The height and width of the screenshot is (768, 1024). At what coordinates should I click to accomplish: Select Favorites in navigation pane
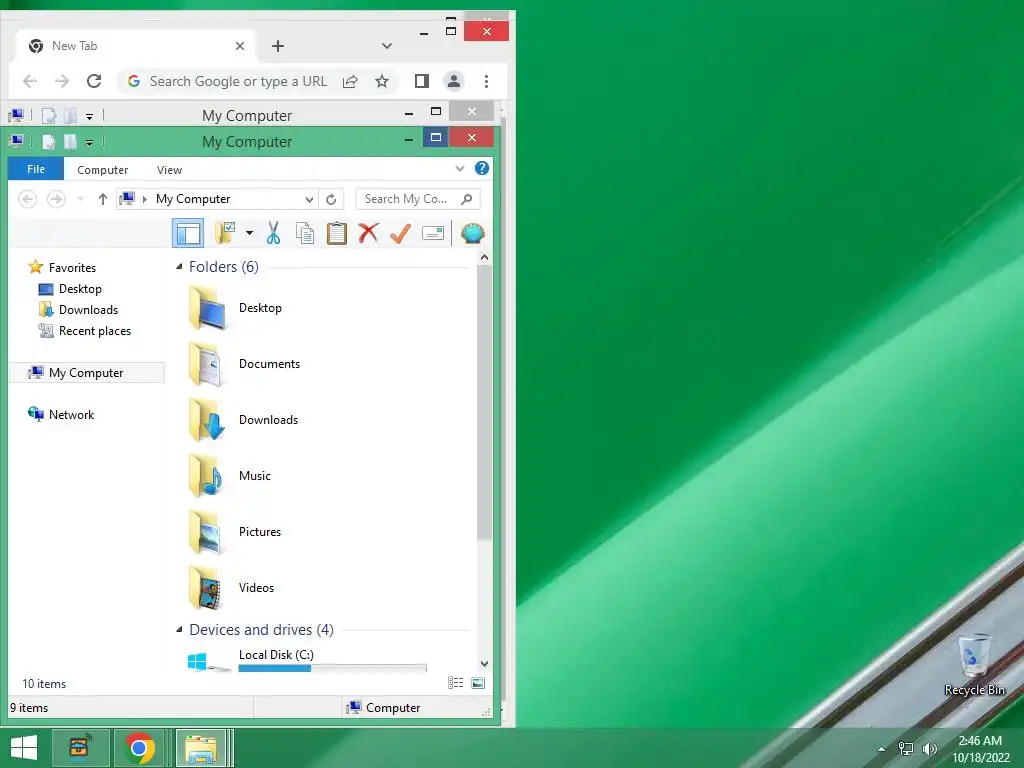click(72, 267)
